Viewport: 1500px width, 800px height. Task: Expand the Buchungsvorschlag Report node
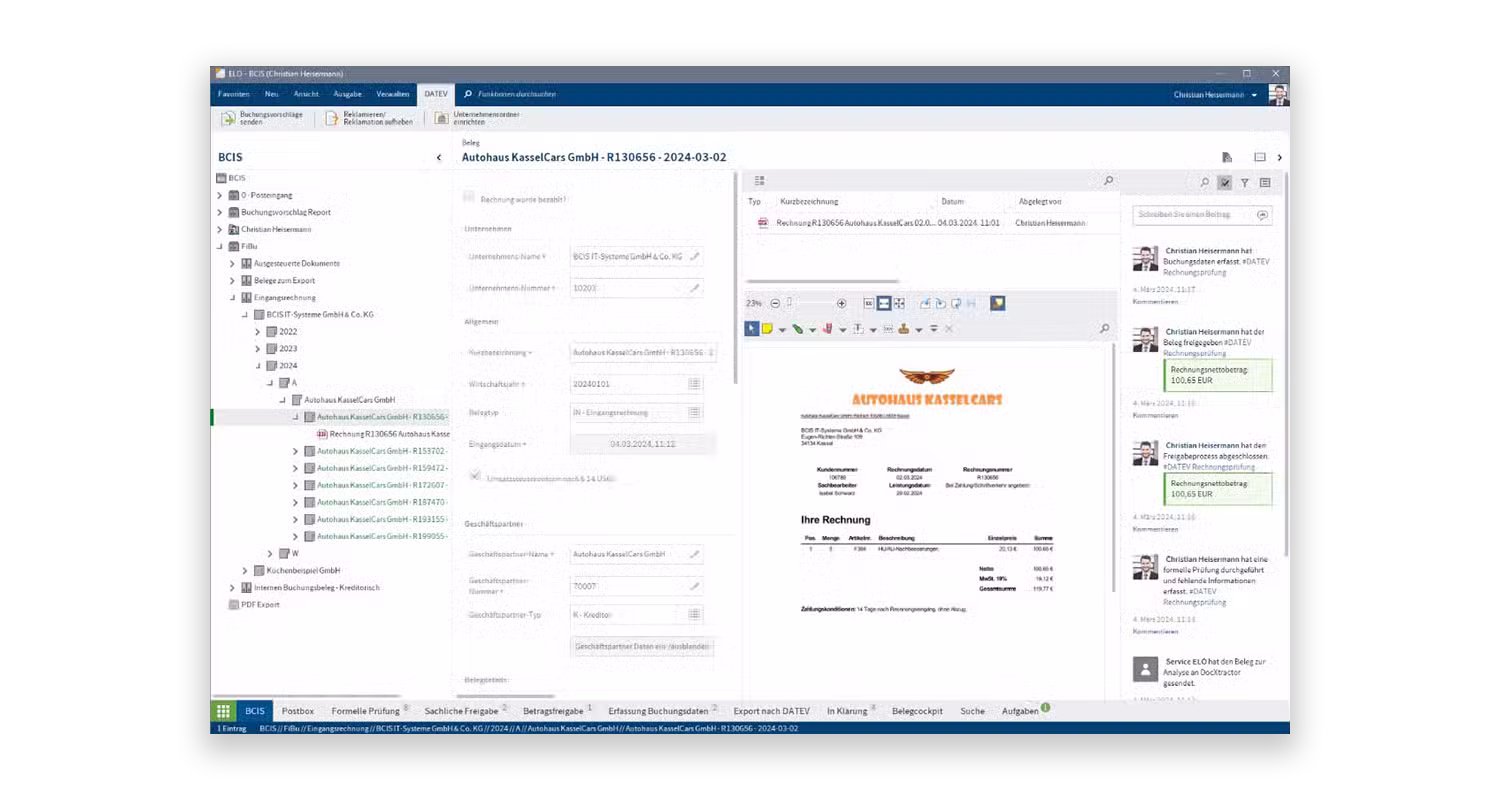click(220, 212)
